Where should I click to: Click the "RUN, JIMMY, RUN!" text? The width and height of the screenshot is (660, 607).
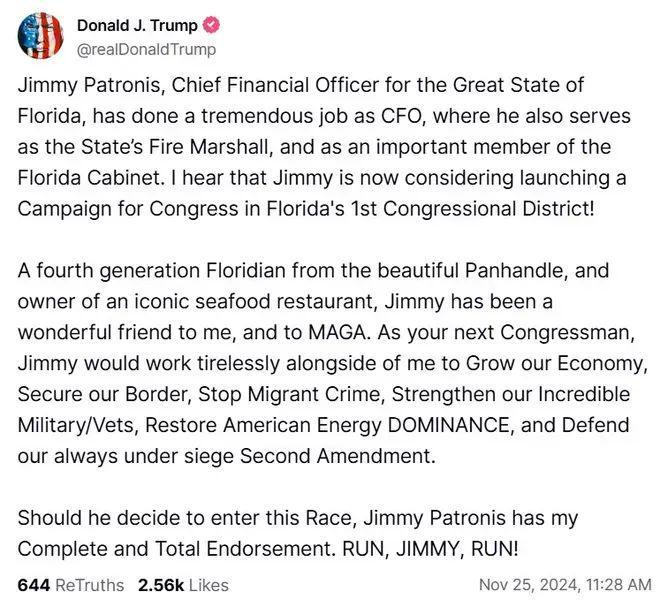pos(431,549)
